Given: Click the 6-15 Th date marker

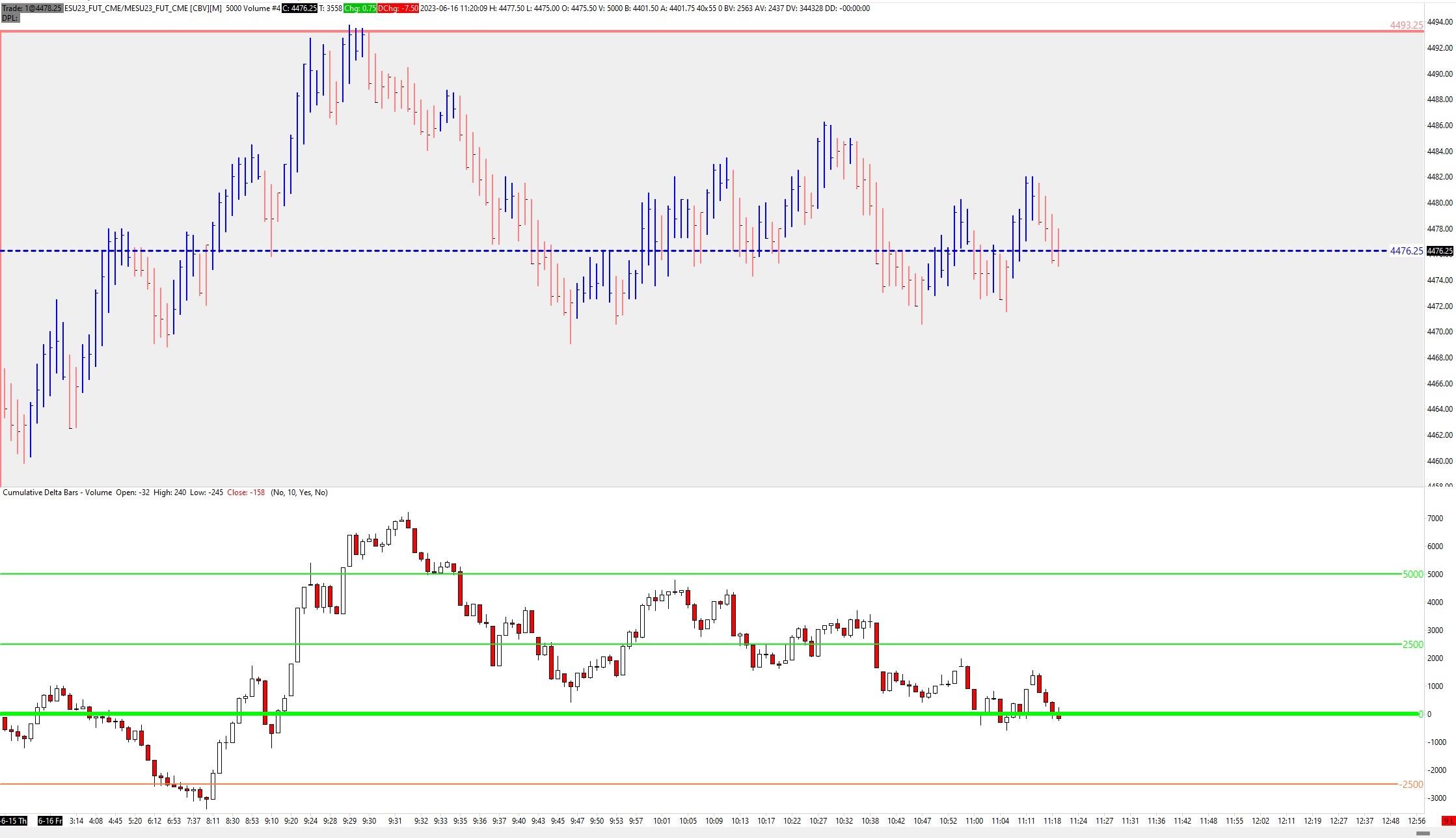Looking at the screenshot, I should point(13,821).
